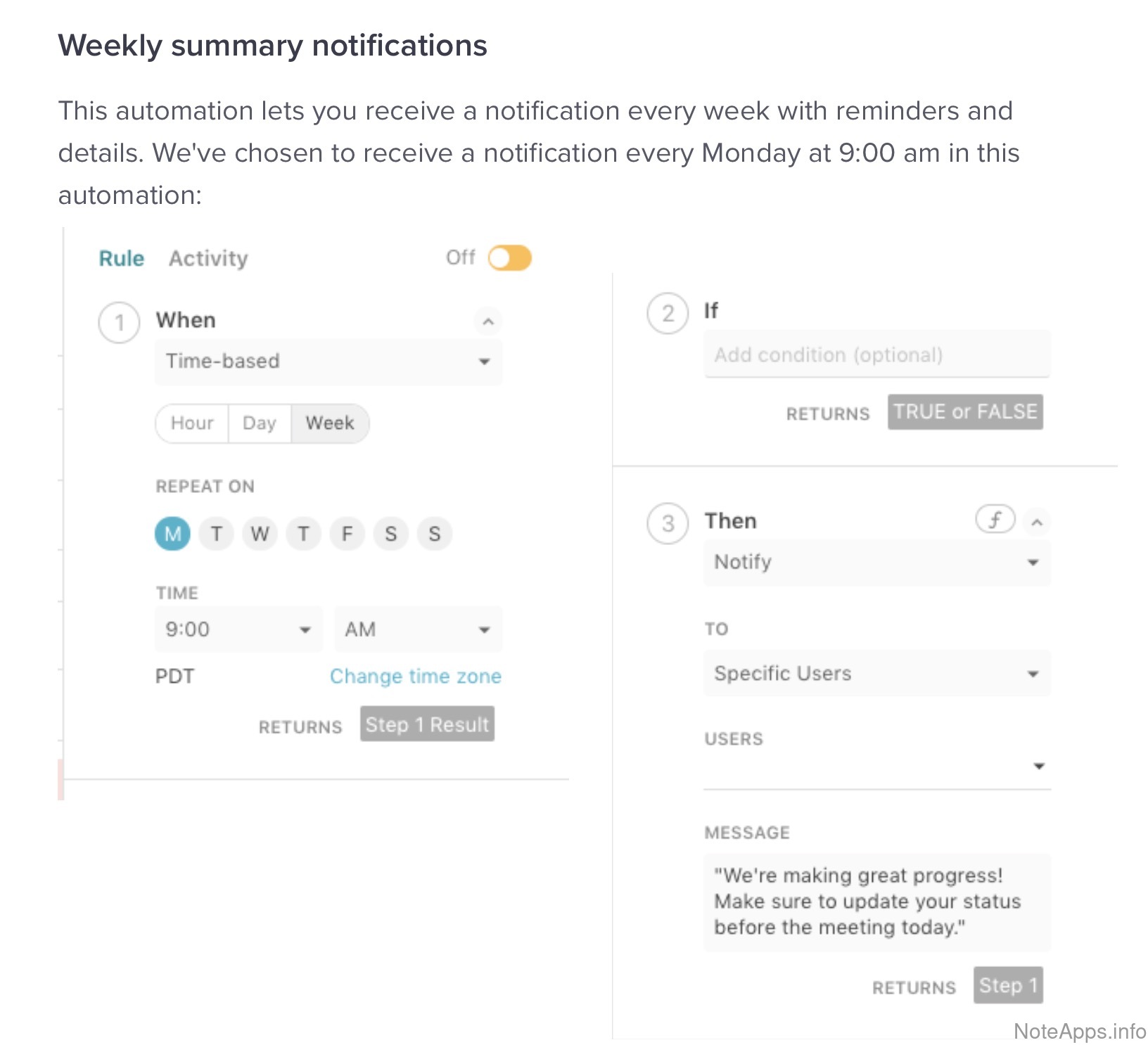1148x1045 pixels.
Task: Enable Wednesday in Repeat On days
Action: [x=260, y=534]
